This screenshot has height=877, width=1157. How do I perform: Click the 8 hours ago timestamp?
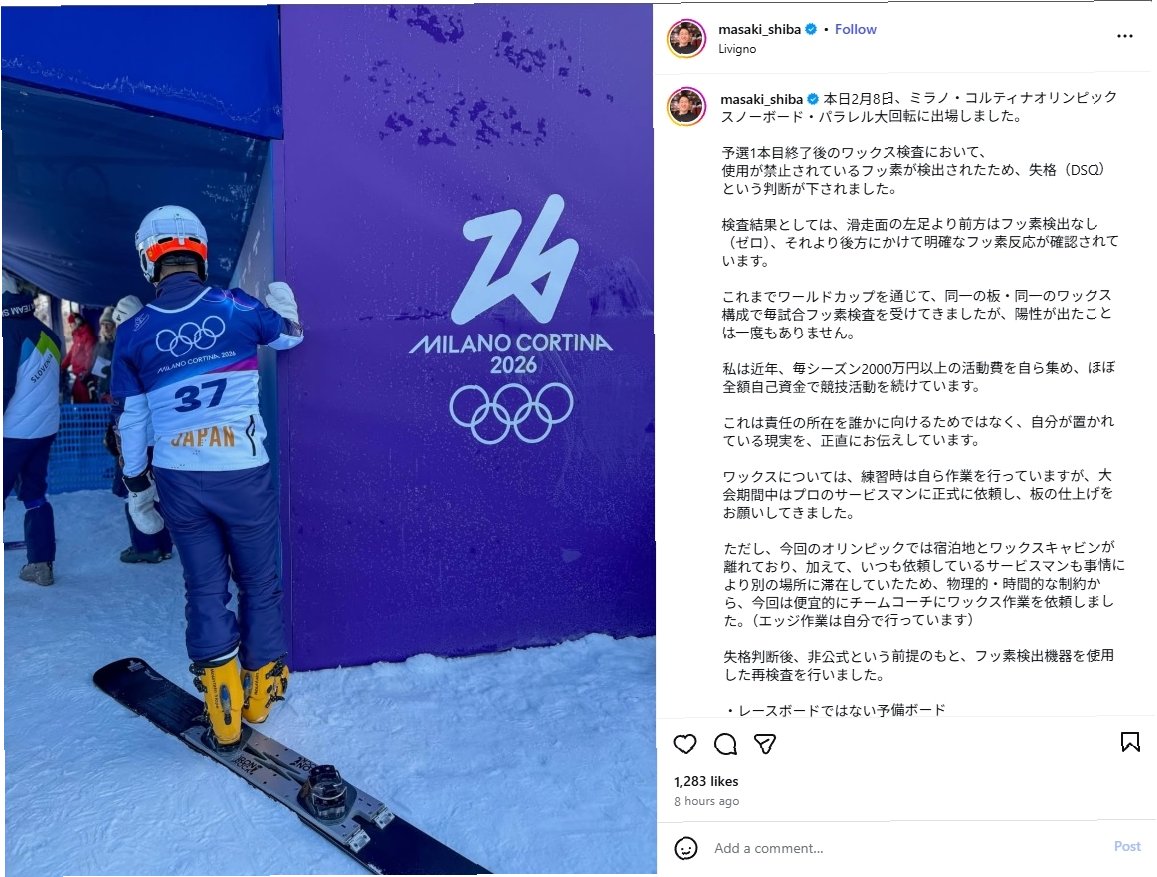click(706, 801)
